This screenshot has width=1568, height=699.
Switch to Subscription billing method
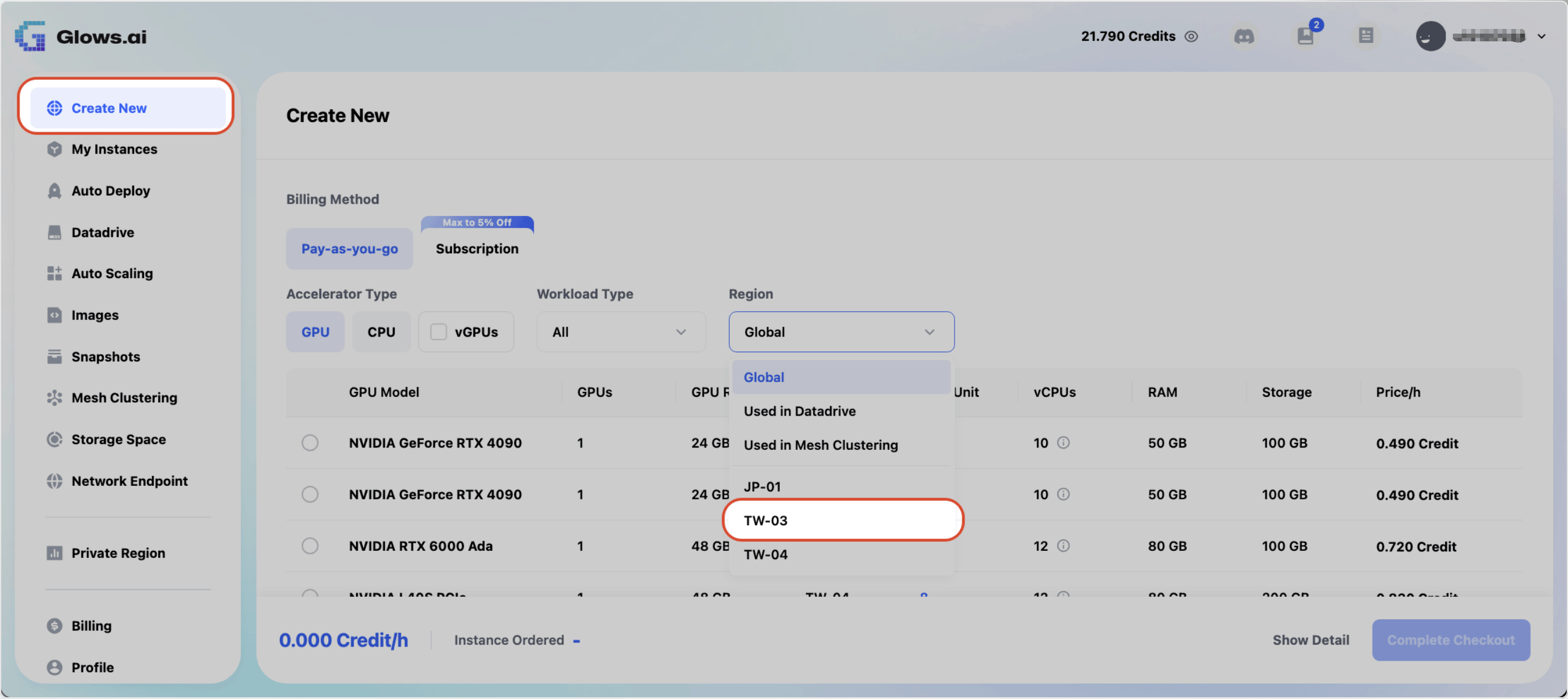(477, 249)
